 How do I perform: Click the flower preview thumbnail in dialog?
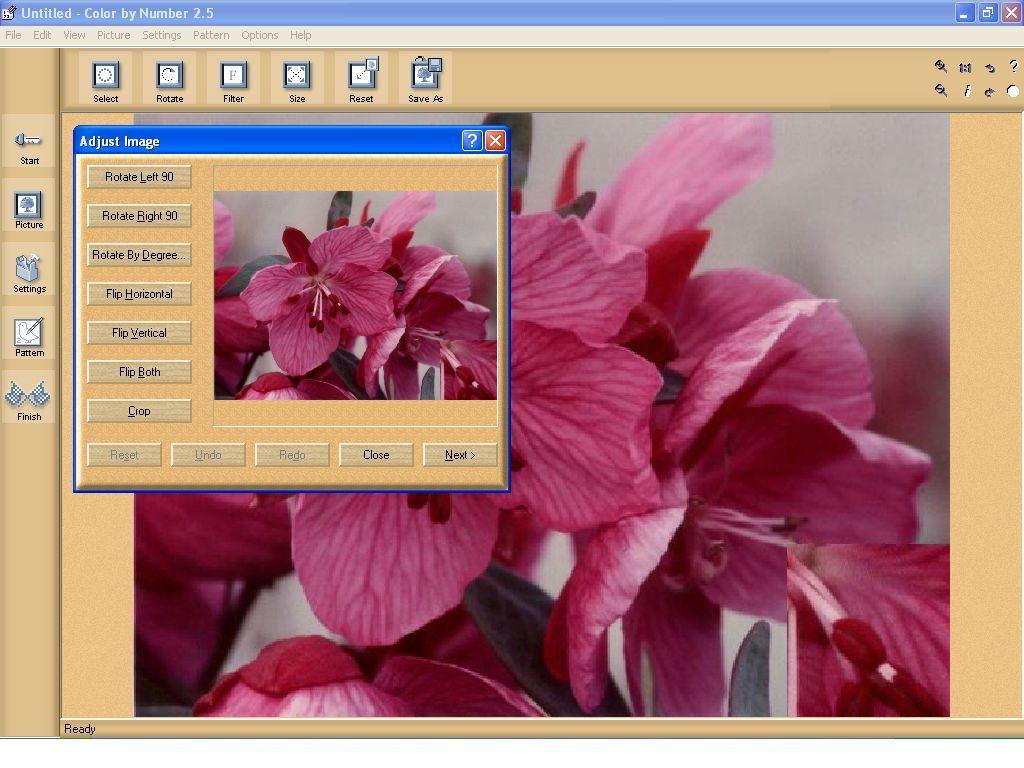(x=355, y=295)
